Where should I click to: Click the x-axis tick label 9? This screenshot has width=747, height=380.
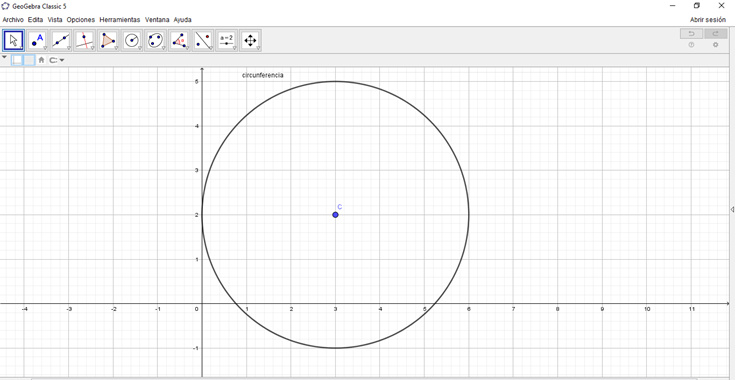click(602, 309)
